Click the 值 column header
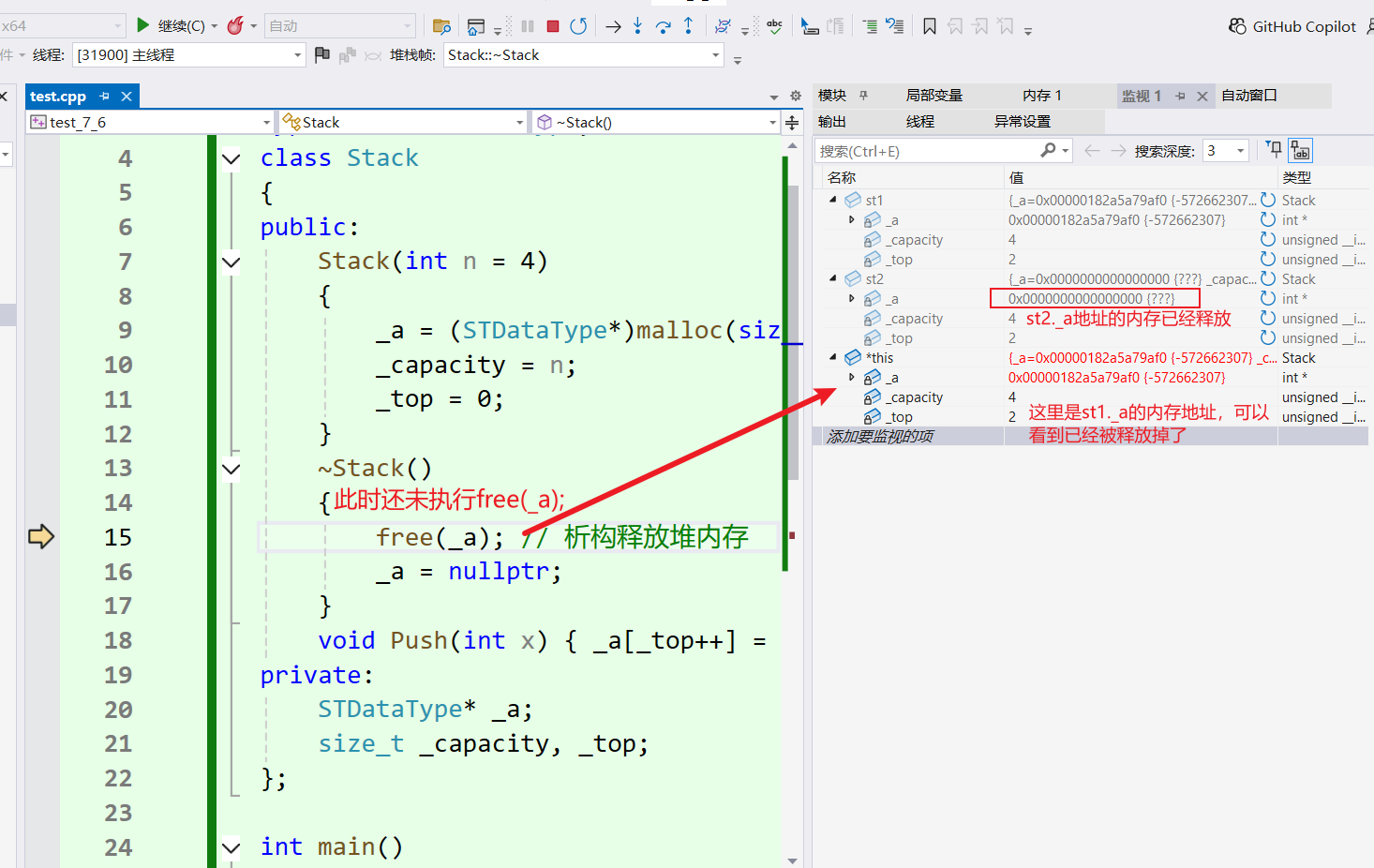 click(1016, 177)
